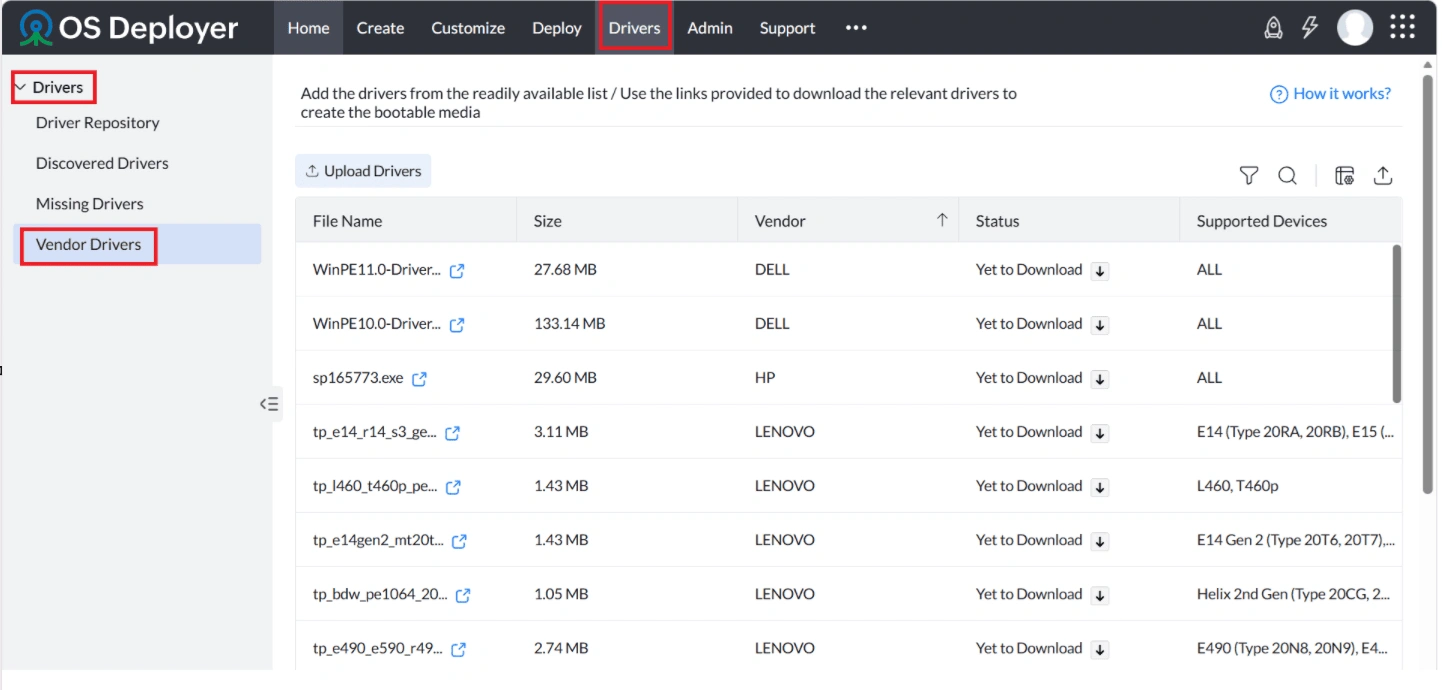Viewport: 1442px width, 690px height.
Task: Download the WinPE10.0 DELL driver
Action: (x=1100, y=324)
